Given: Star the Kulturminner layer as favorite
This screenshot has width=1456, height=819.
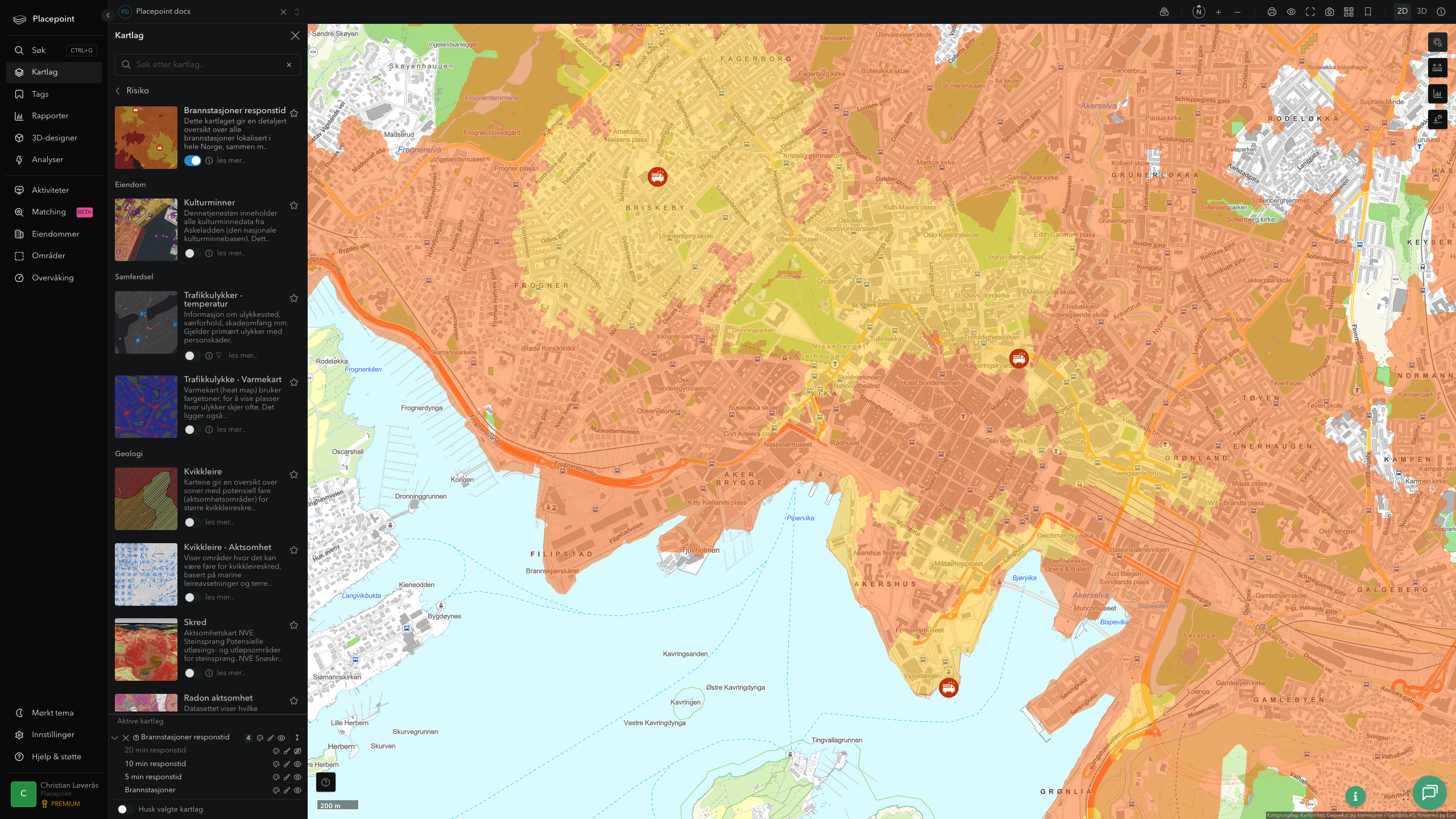Looking at the screenshot, I should [x=294, y=205].
